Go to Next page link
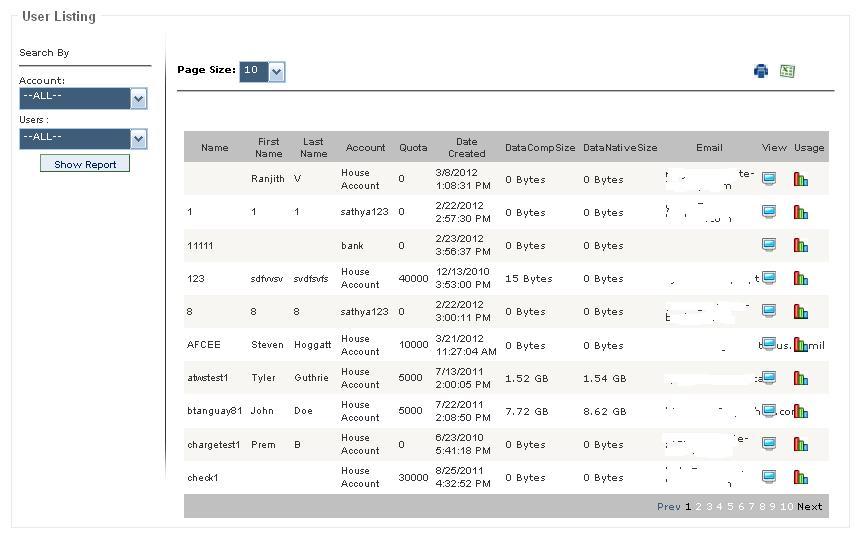Viewport: 860px width, 539px height. 810,507
